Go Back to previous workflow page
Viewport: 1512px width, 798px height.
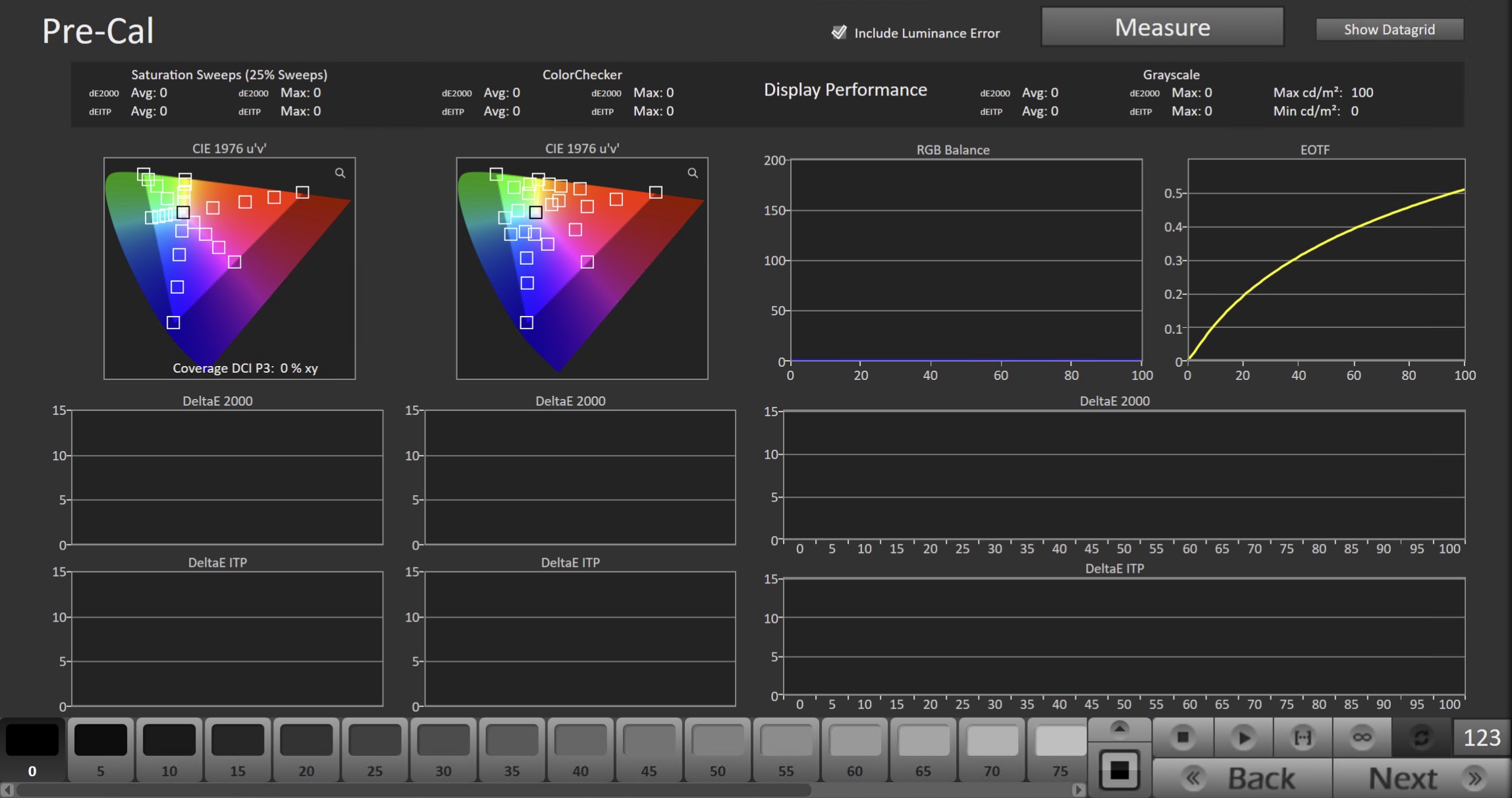[1243, 779]
